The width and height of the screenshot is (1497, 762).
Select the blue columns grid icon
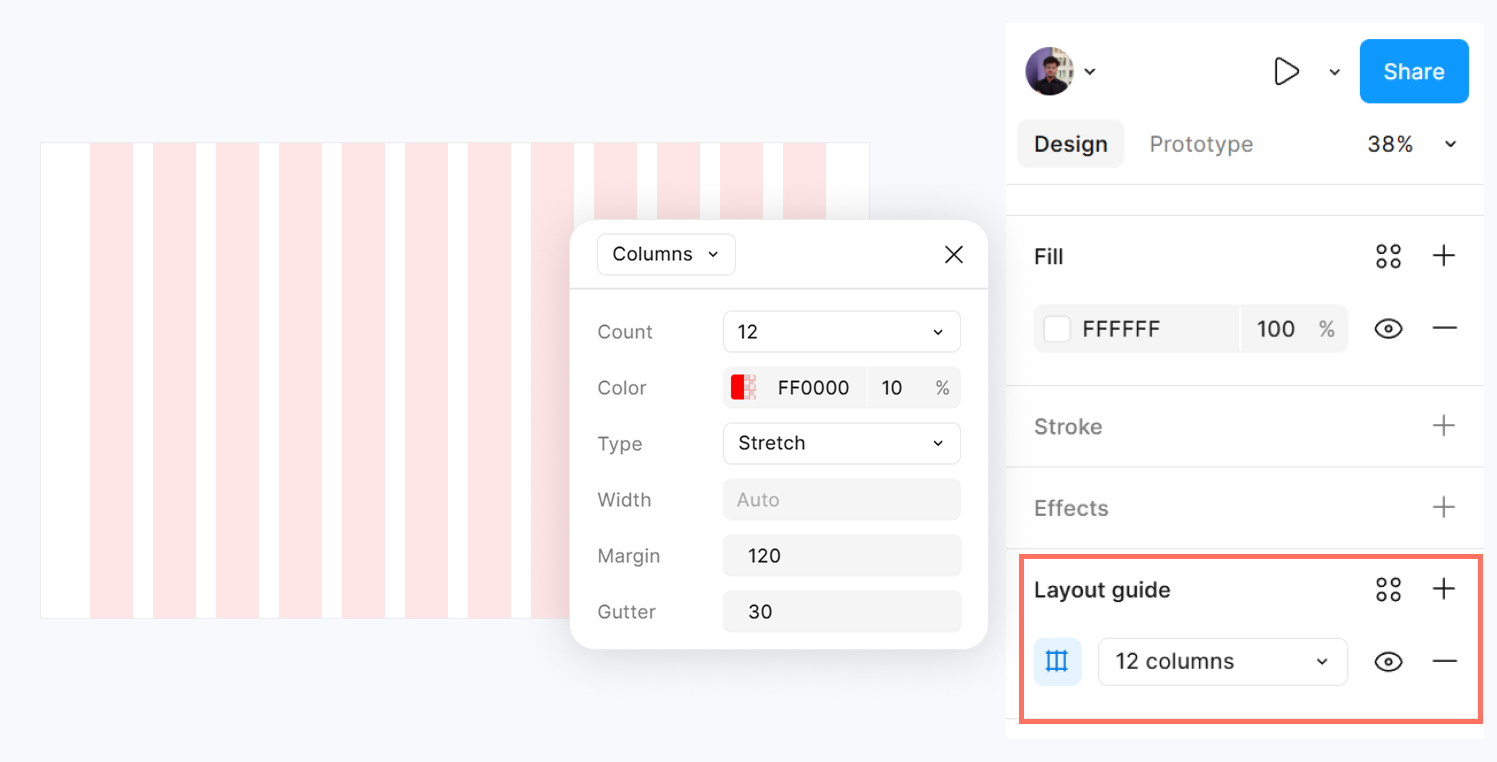[x=1057, y=661]
